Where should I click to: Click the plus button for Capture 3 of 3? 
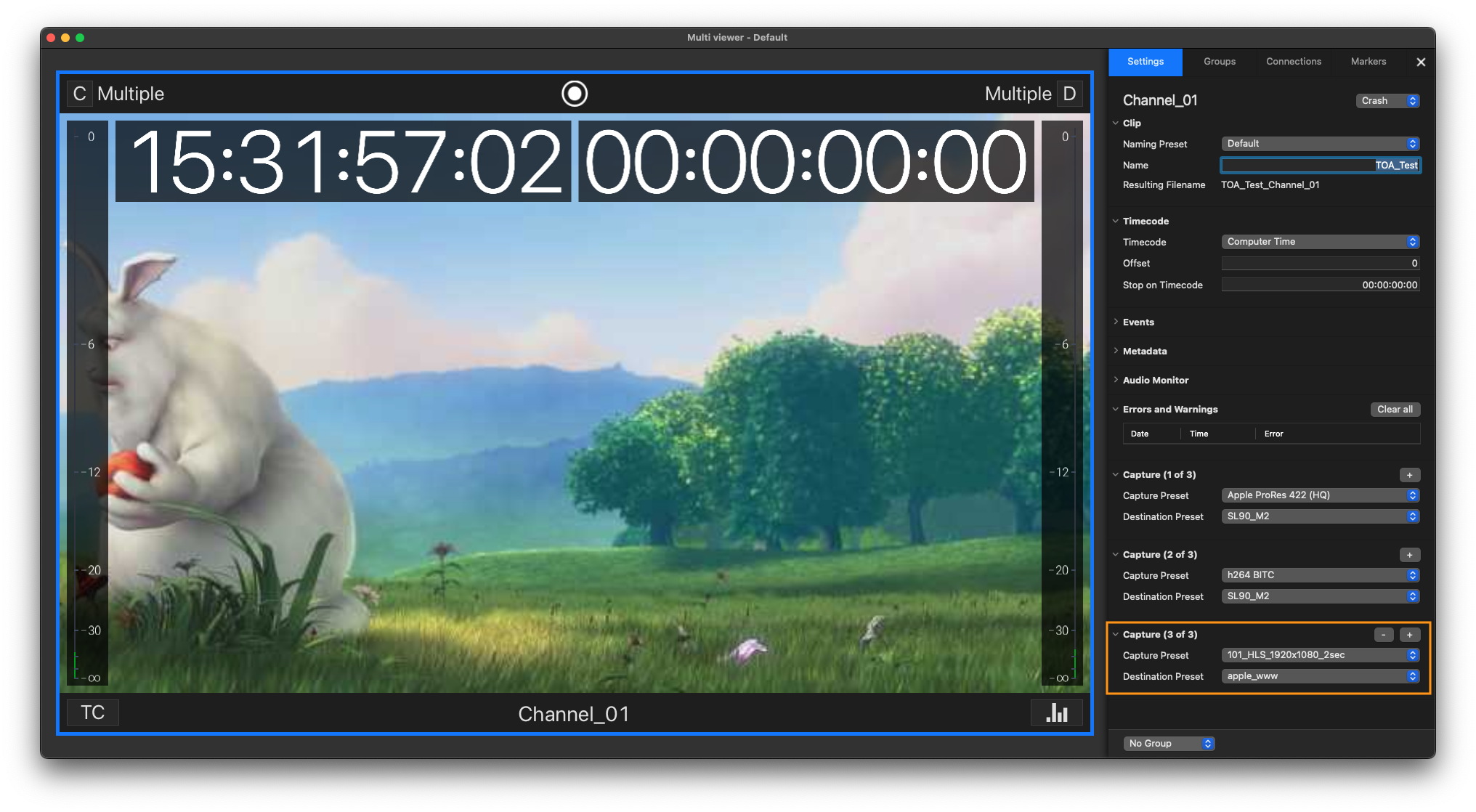pyautogui.click(x=1409, y=635)
